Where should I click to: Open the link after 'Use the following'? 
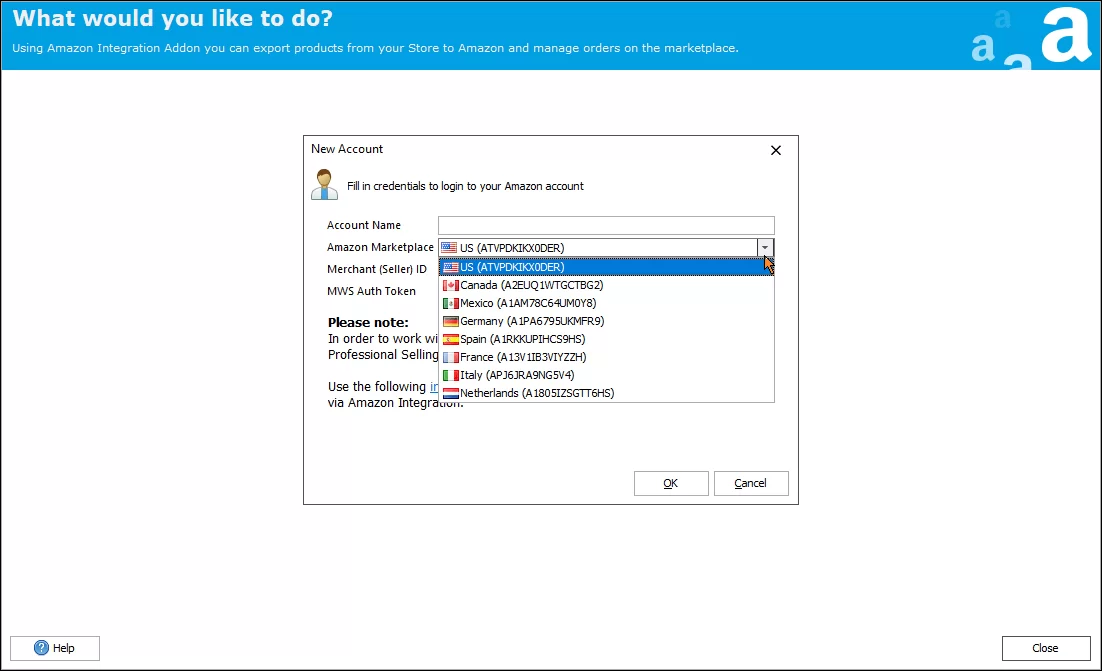434,387
